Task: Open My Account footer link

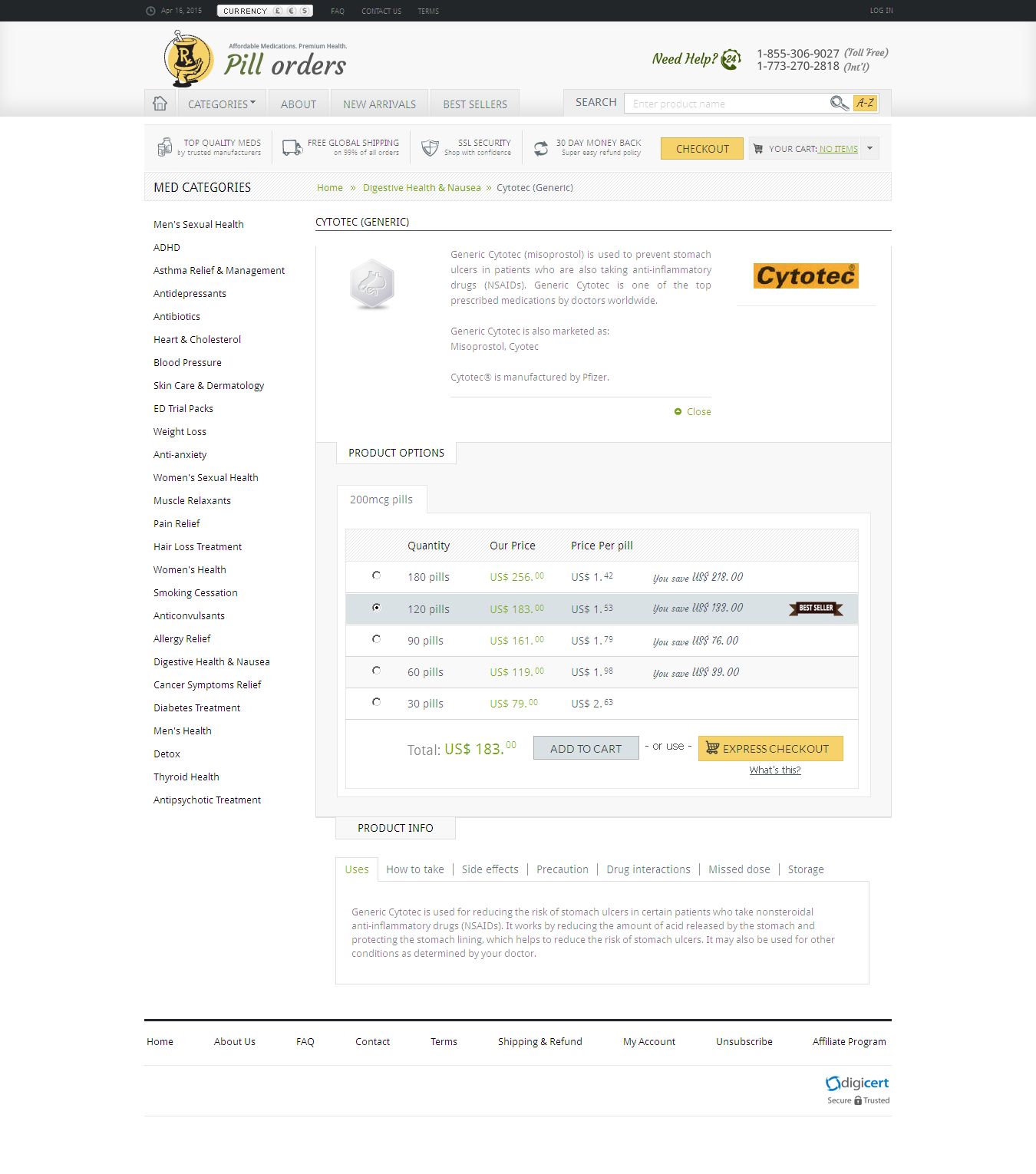Action: [649, 1041]
